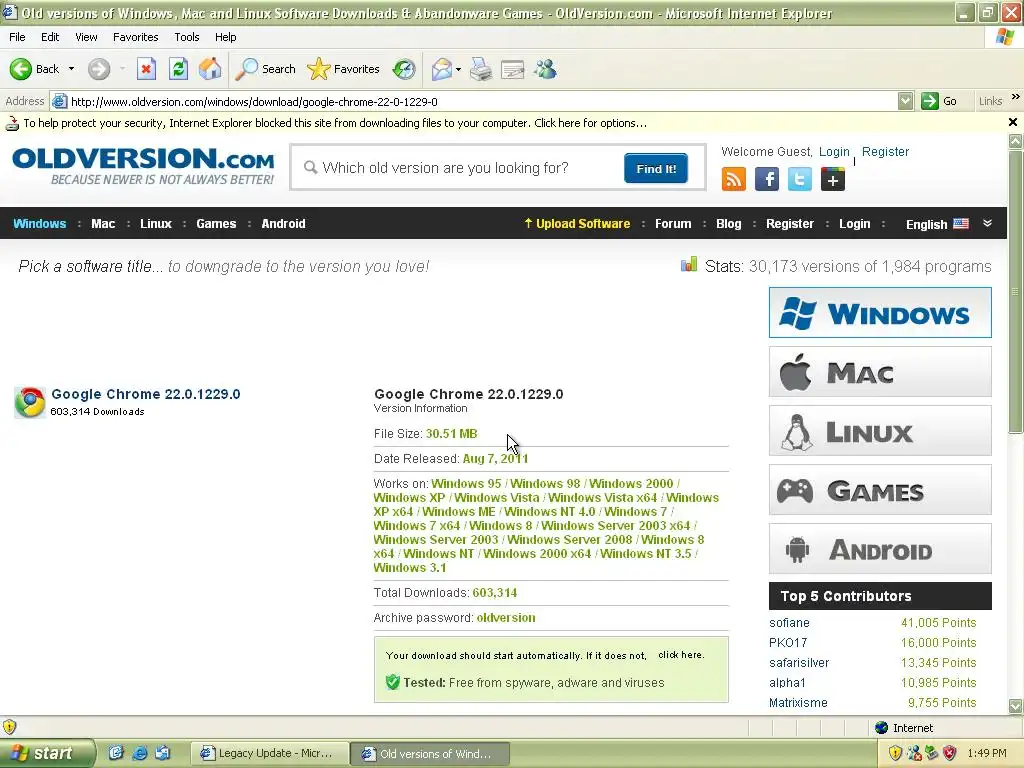Click the Go button
1024x768 pixels.
[939, 101]
